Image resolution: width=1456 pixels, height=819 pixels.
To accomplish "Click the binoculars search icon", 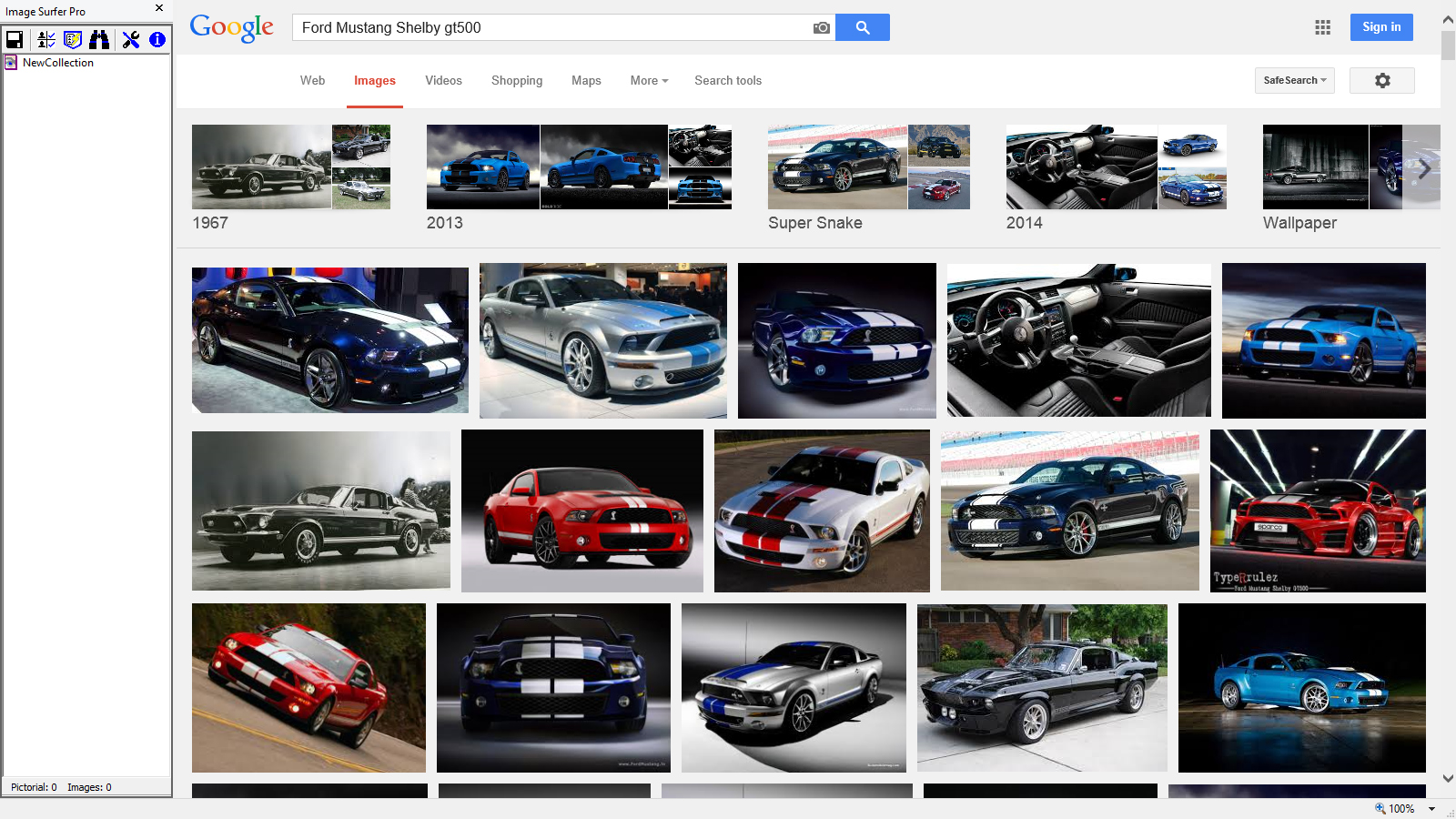I will 99,39.
